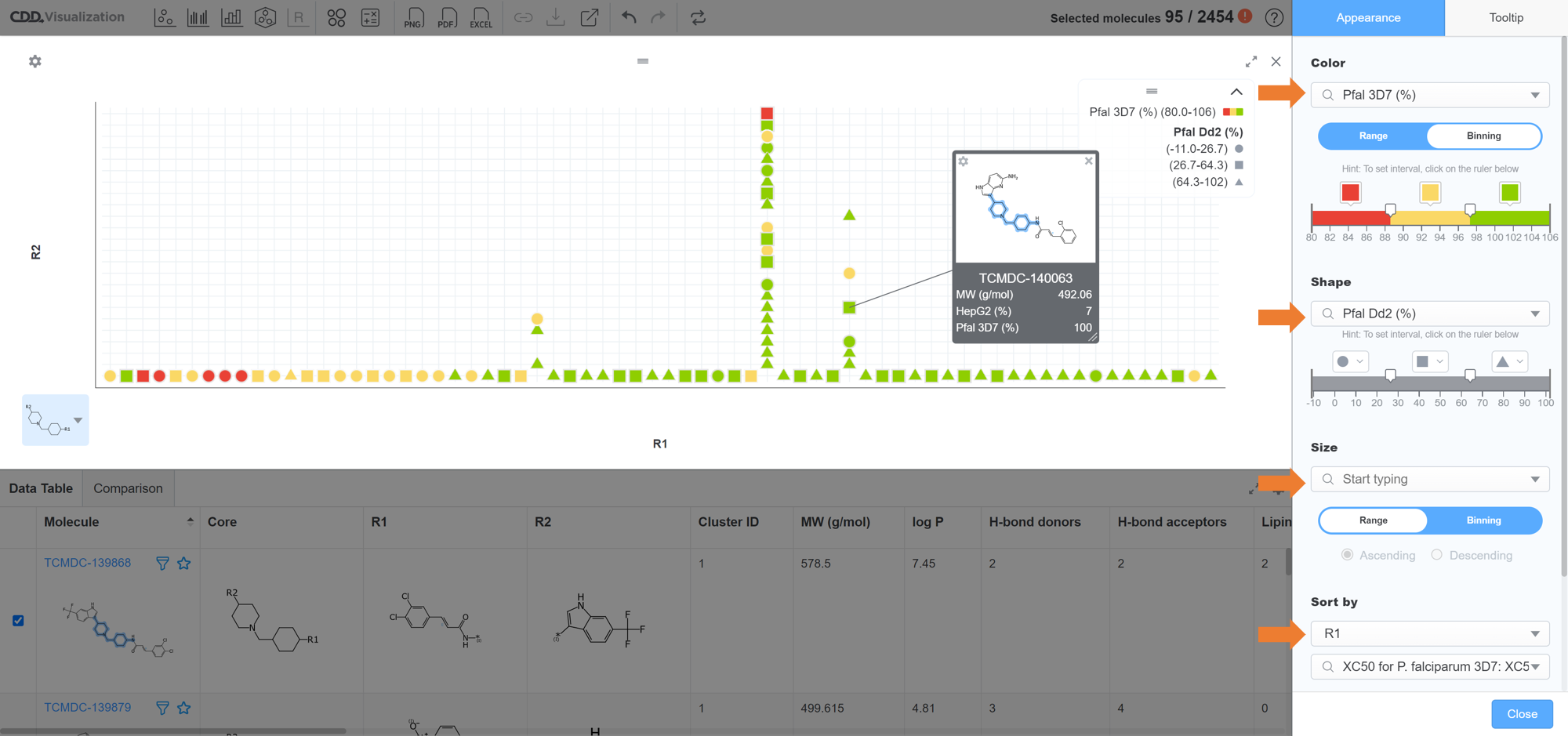The image size is (1568, 736).
Task: Pick the red color swatch
Action: 1350,193
